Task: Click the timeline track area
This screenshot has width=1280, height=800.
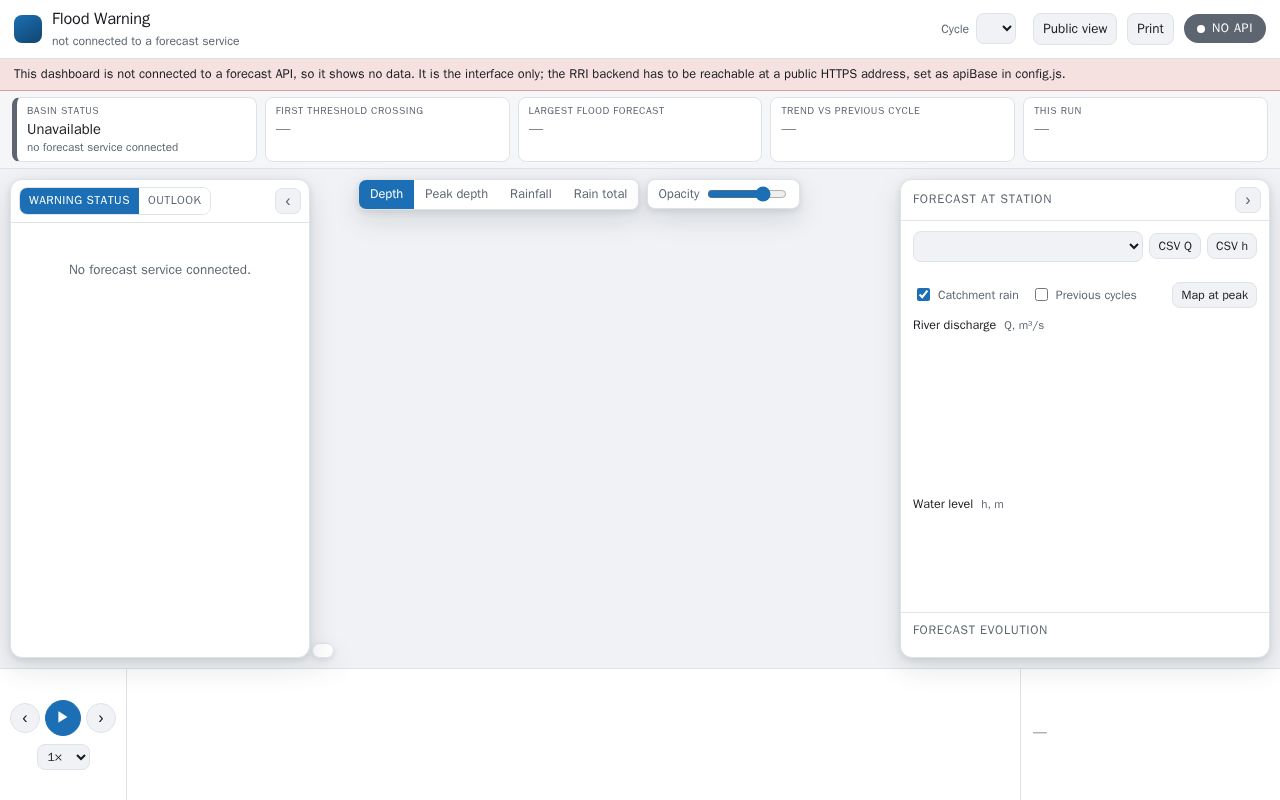Action: click(573, 734)
